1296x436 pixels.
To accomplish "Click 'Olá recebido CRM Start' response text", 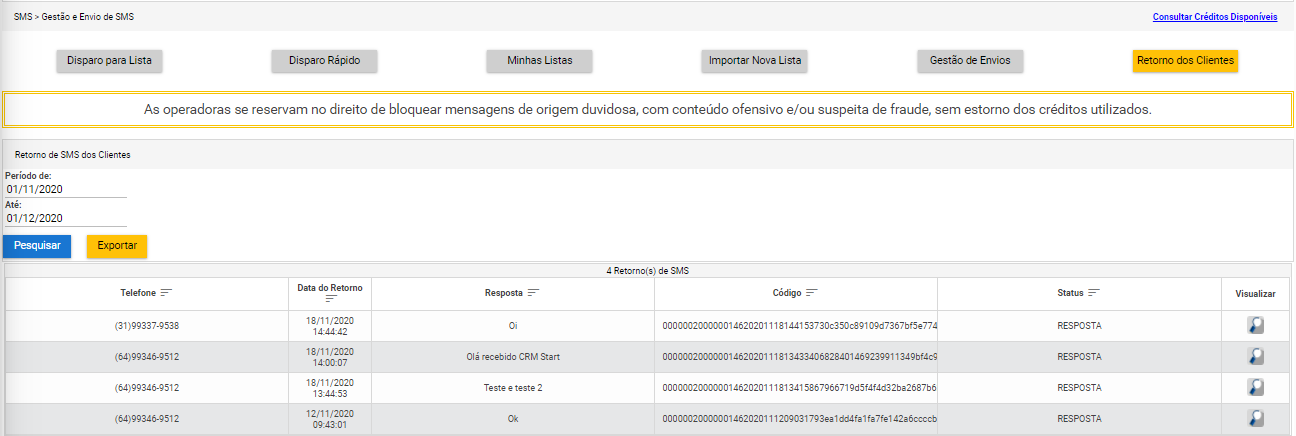I will pyautogui.click(x=513, y=357).
